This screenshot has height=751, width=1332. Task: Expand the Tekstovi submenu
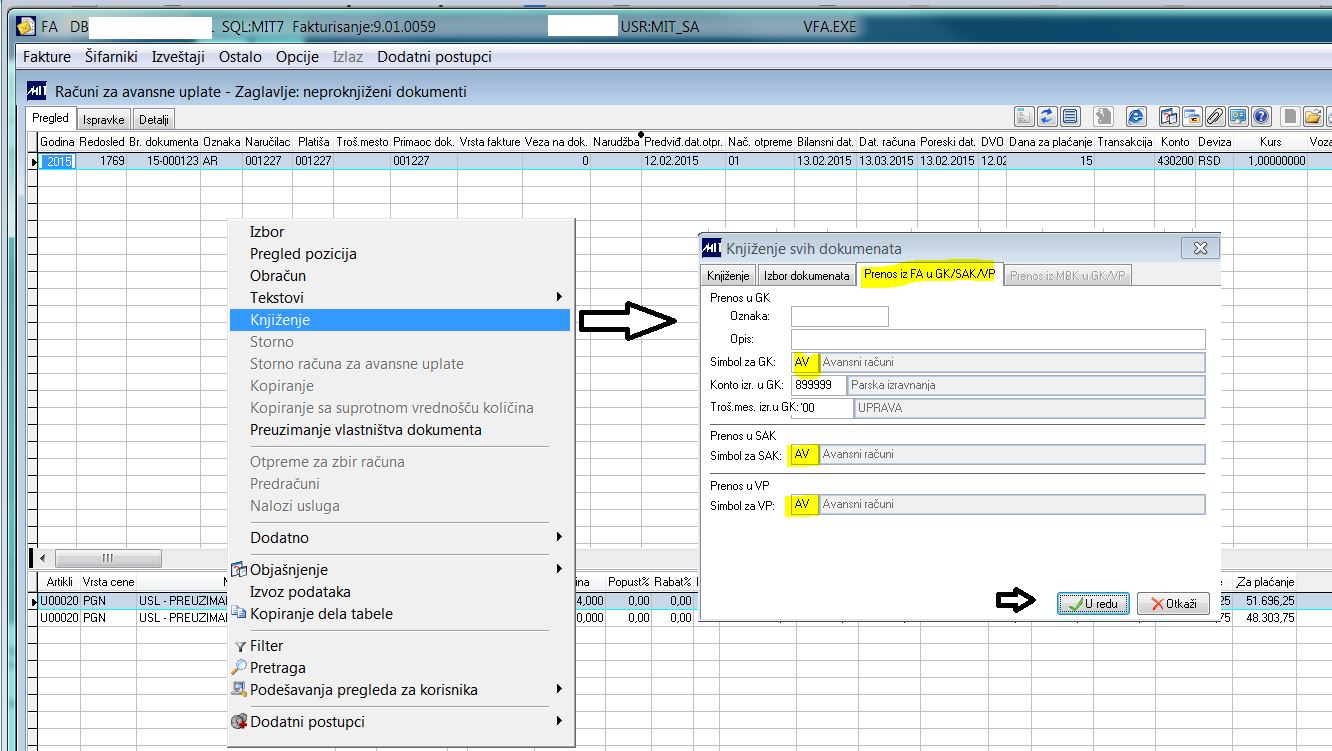tap(401, 298)
